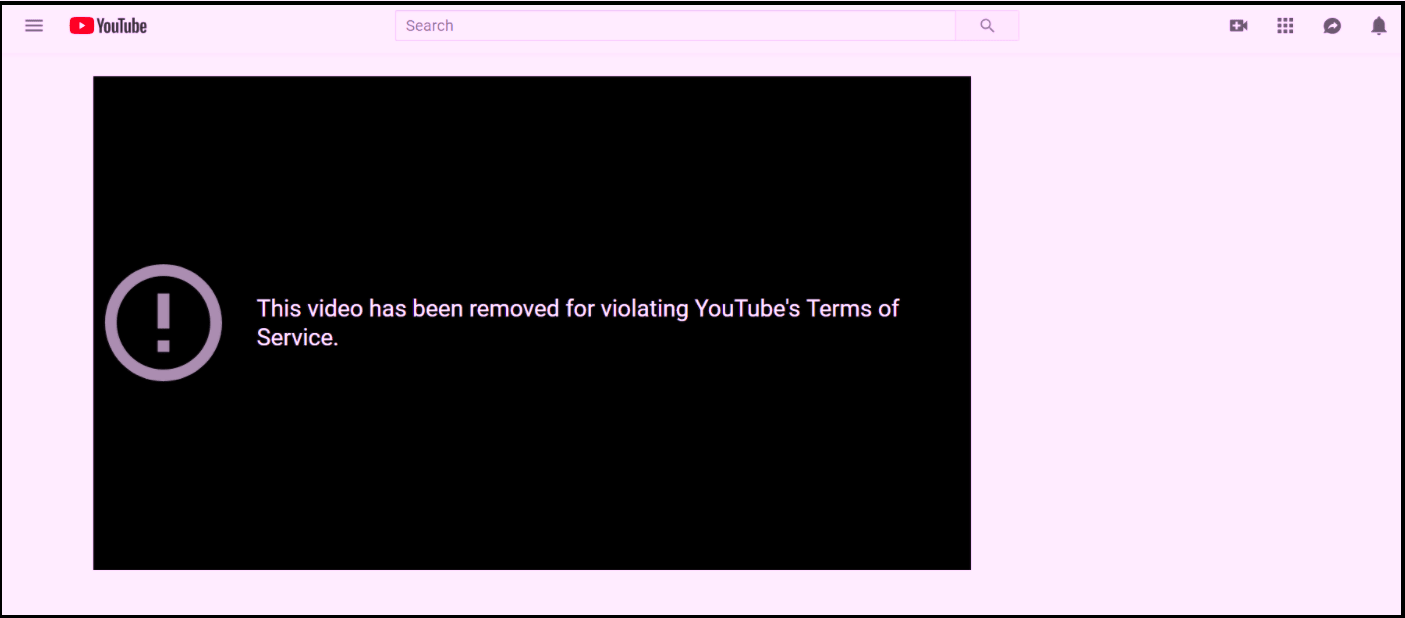Click the red YouTube play logo
This screenshot has width=1405, height=618.
tap(81, 26)
